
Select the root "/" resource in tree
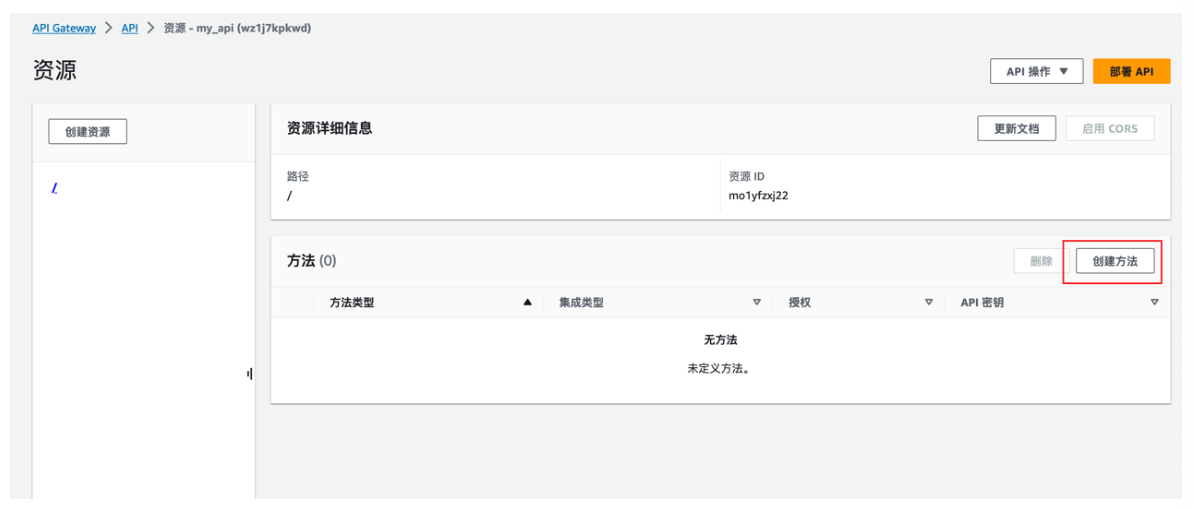[54, 188]
